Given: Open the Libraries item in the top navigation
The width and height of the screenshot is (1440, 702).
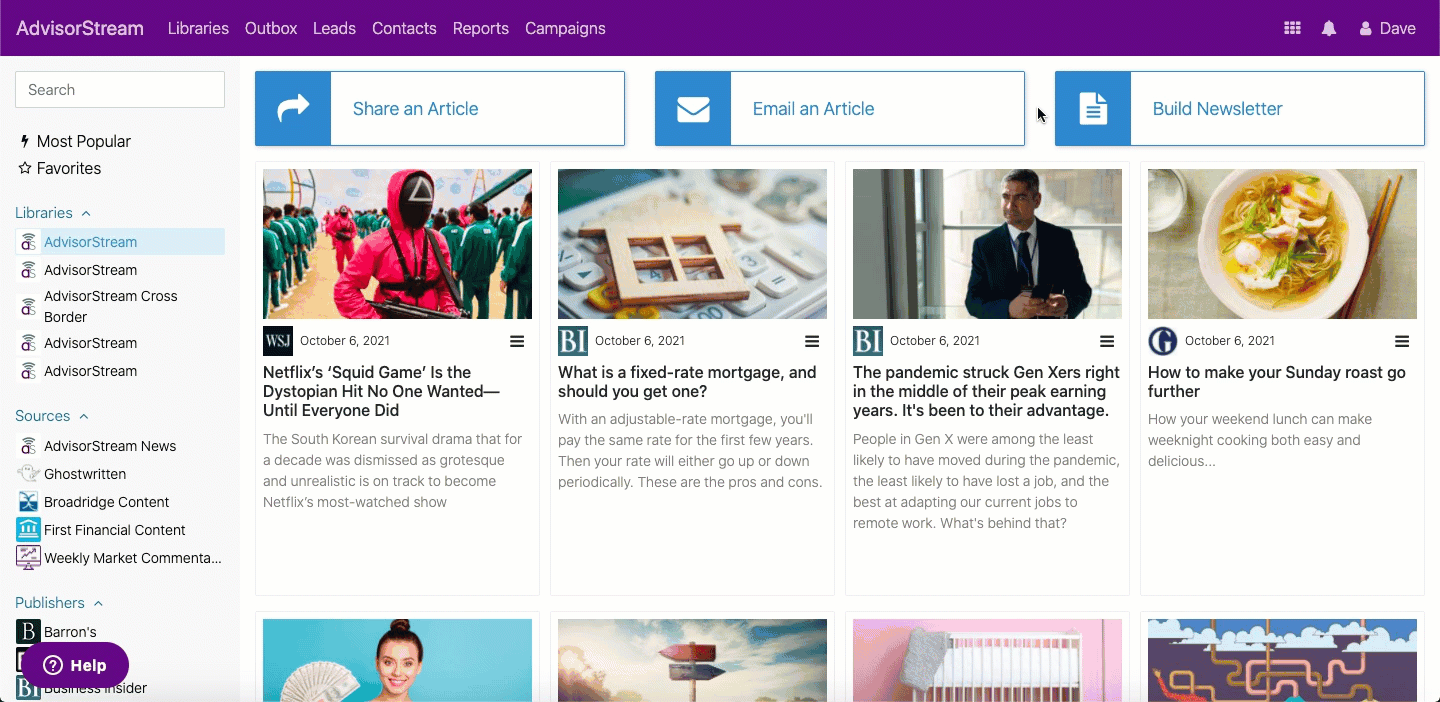Looking at the screenshot, I should click(x=198, y=28).
